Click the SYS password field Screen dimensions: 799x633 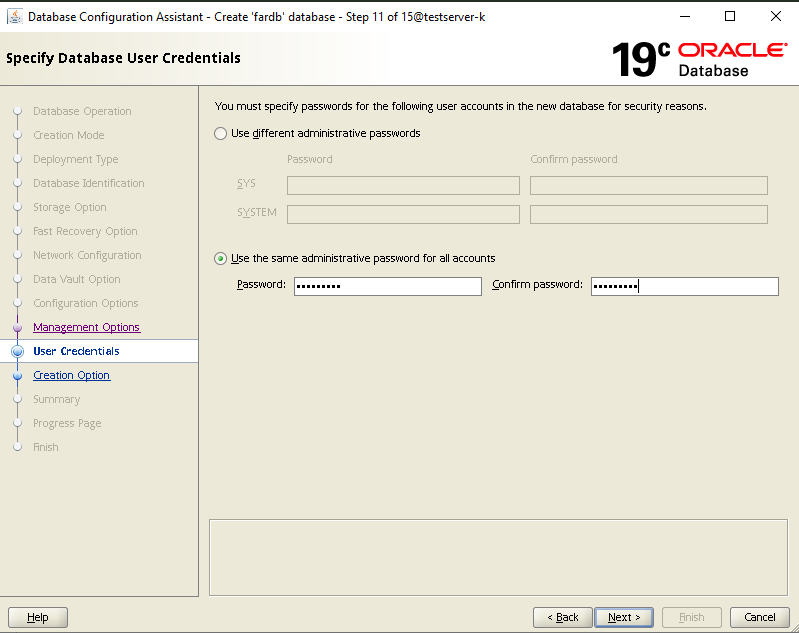click(x=403, y=186)
